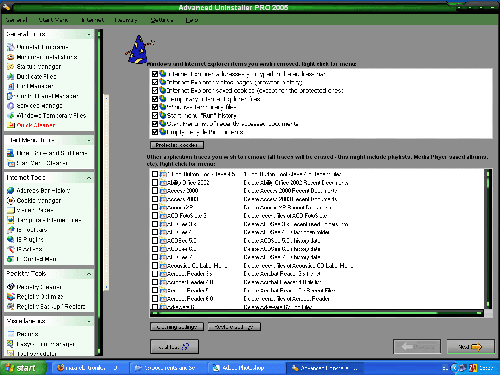The image size is (500, 375).
Task: Open the Start Menu menu
Action: pyautogui.click(x=53, y=20)
